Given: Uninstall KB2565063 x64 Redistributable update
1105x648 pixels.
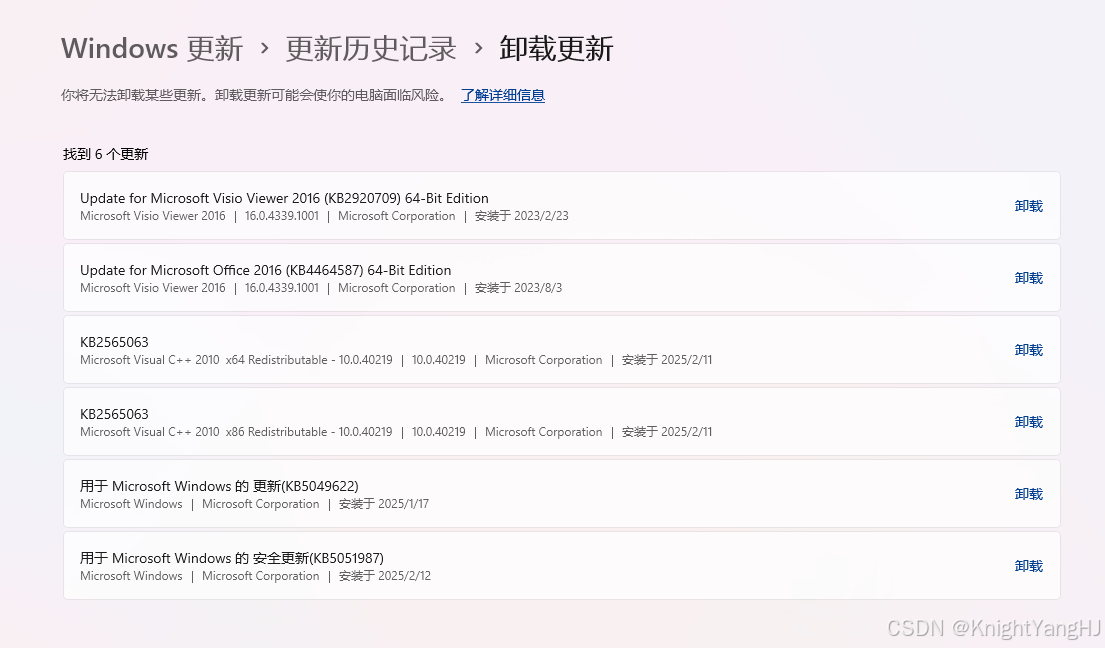Looking at the screenshot, I should (1028, 349).
